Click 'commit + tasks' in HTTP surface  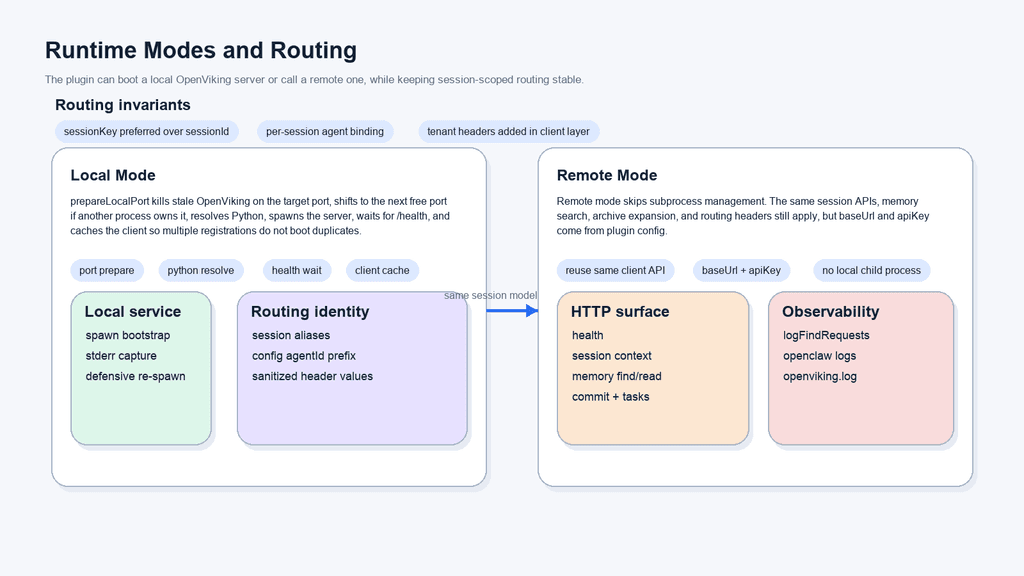[611, 397]
